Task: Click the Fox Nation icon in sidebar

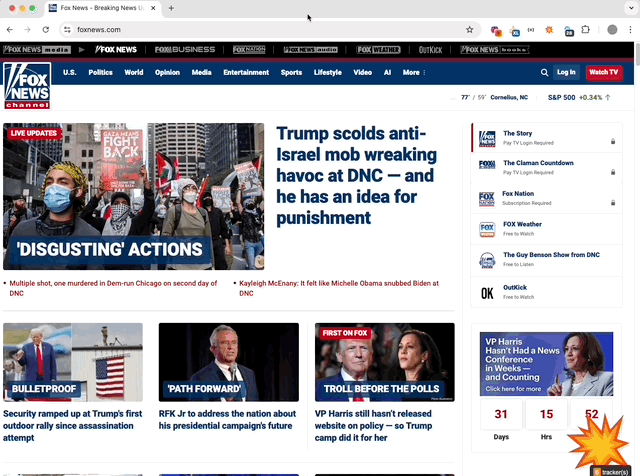Action: 487,199
